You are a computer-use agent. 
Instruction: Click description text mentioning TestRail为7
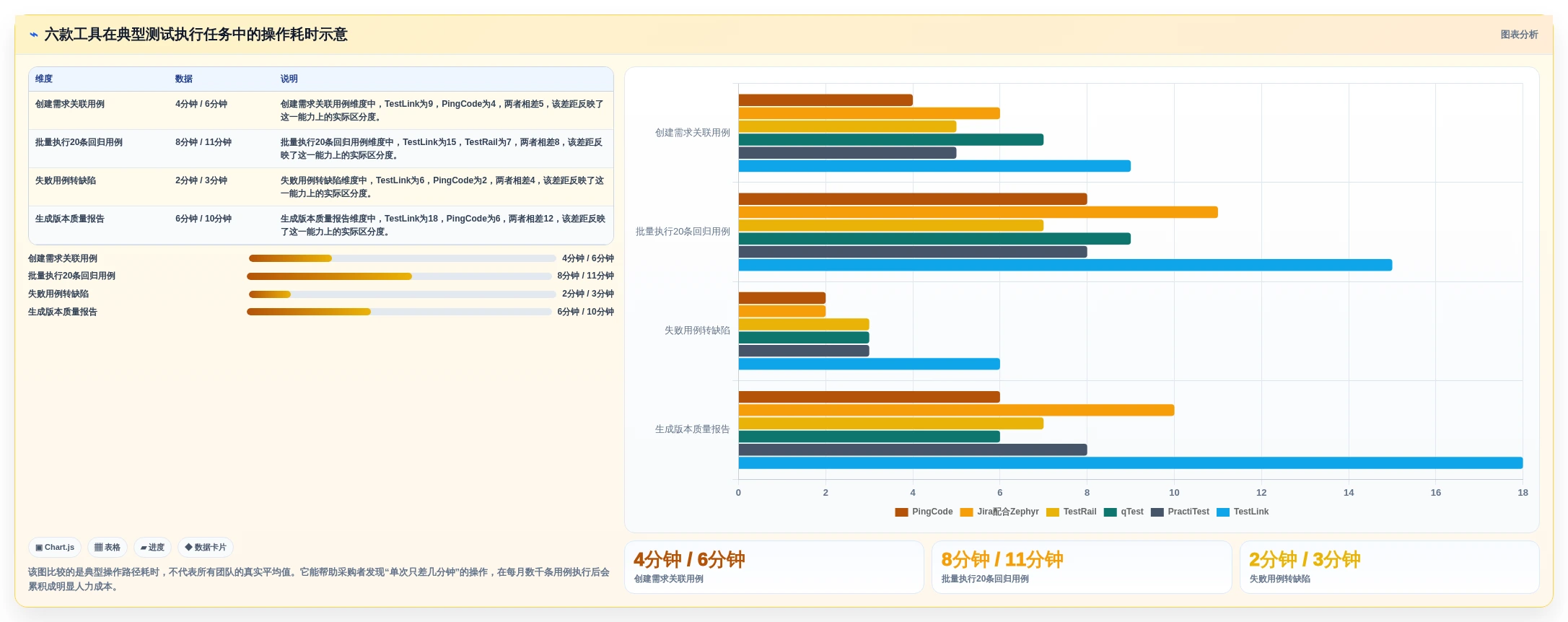pos(442,149)
